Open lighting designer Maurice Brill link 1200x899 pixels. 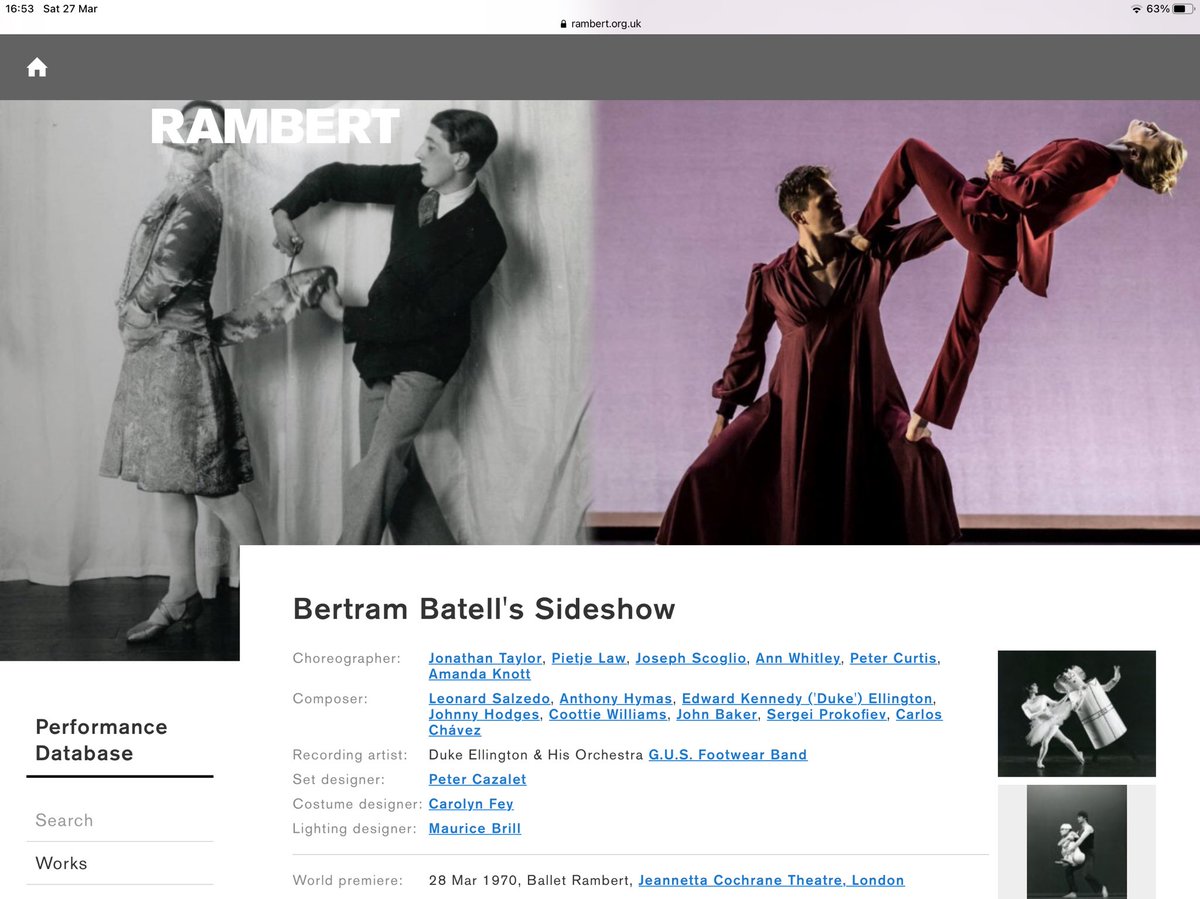[475, 829]
